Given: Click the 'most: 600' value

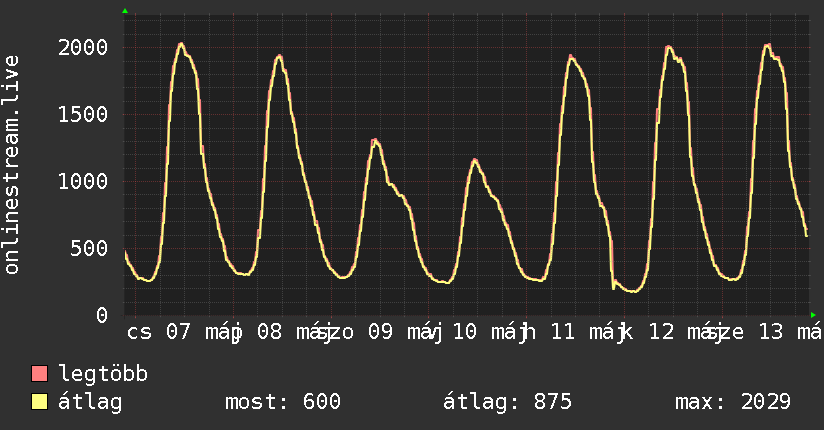Looking at the screenshot, I should [283, 402].
